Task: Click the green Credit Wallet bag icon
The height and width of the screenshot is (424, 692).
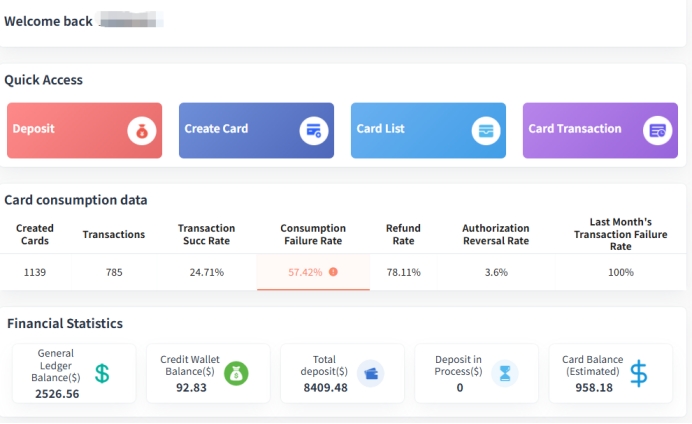Action: [x=236, y=373]
